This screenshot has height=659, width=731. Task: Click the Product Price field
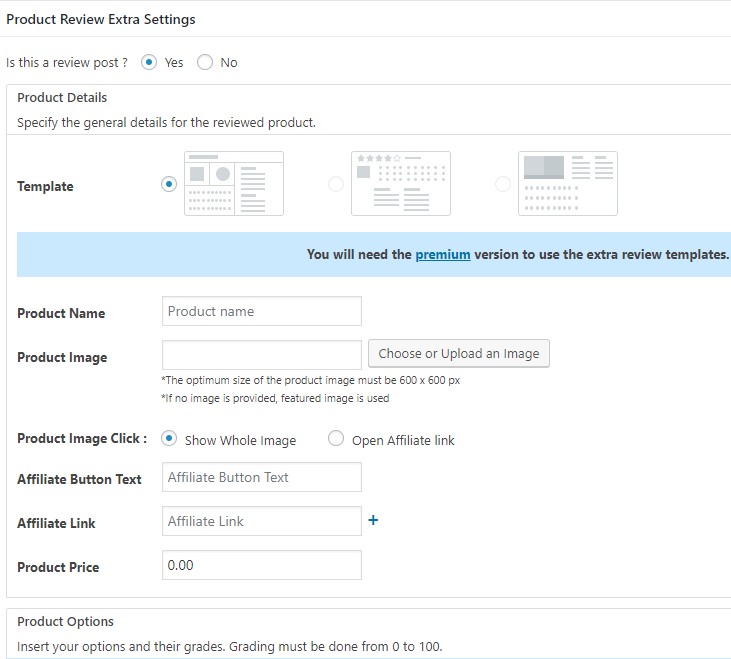pyautogui.click(x=261, y=565)
